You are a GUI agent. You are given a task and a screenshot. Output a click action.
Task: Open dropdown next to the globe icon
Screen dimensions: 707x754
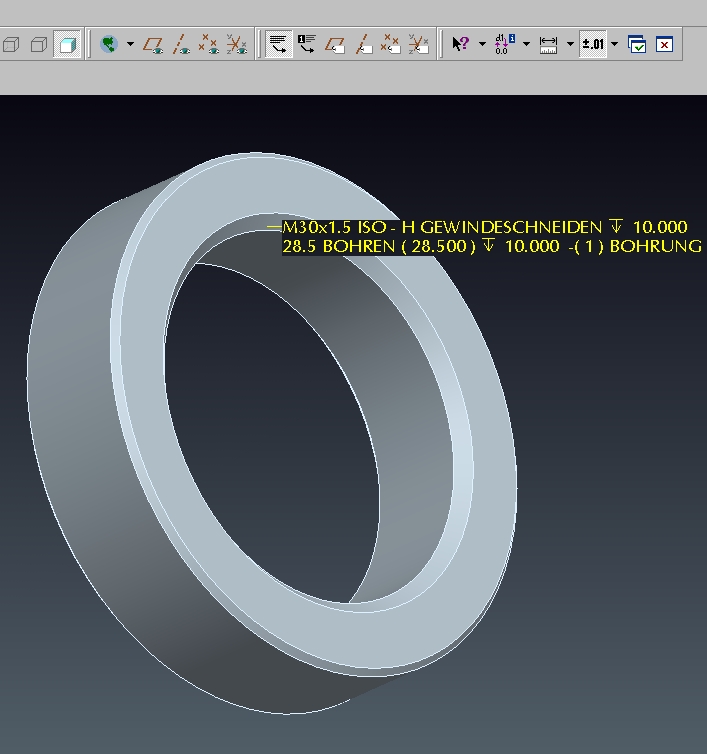tap(130, 44)
